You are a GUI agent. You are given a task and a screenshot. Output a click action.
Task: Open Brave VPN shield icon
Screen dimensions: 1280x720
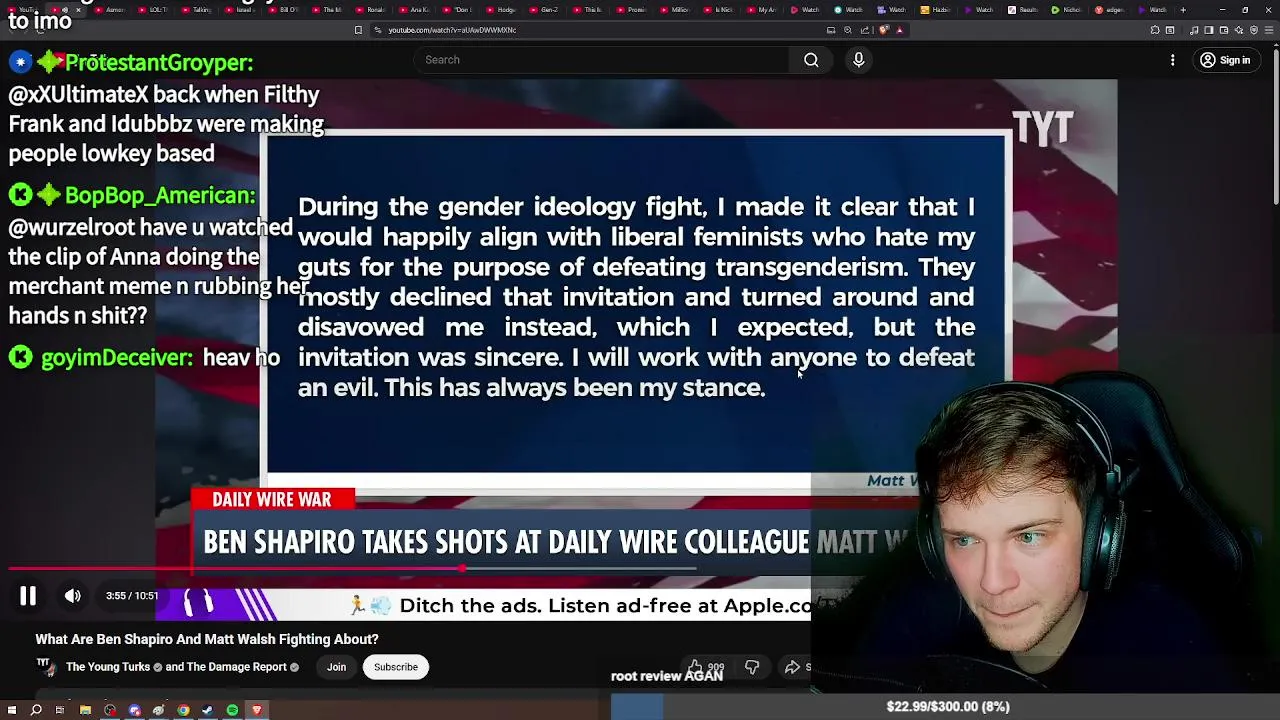1254,30
